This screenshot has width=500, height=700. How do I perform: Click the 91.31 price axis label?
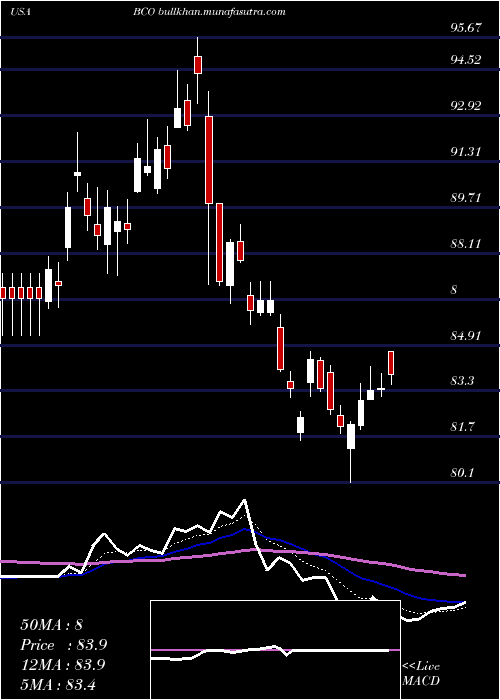coord(466,152)
